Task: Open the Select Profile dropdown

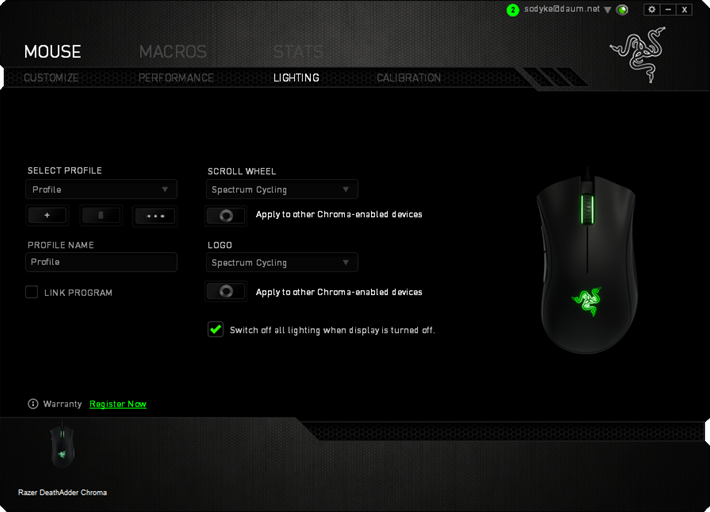Action: [x=101, y=189]
